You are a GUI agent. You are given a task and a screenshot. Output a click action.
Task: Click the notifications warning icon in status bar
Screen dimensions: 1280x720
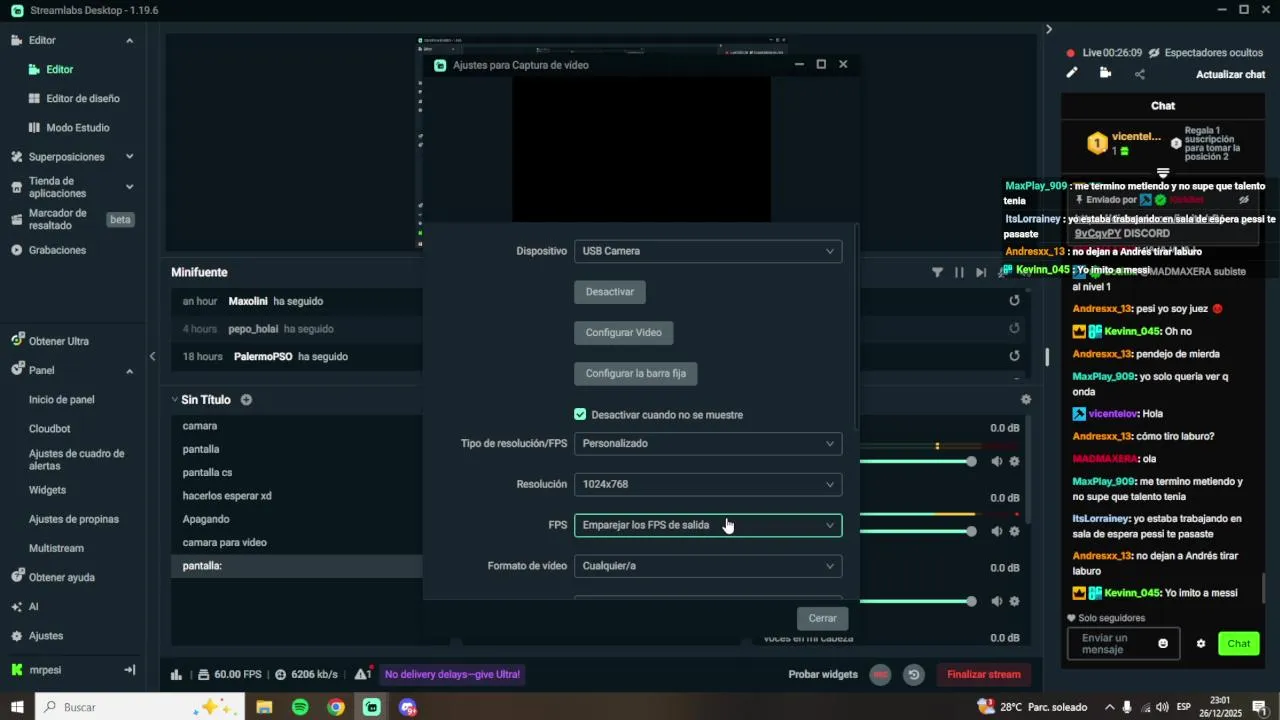(x=363, y=674)
